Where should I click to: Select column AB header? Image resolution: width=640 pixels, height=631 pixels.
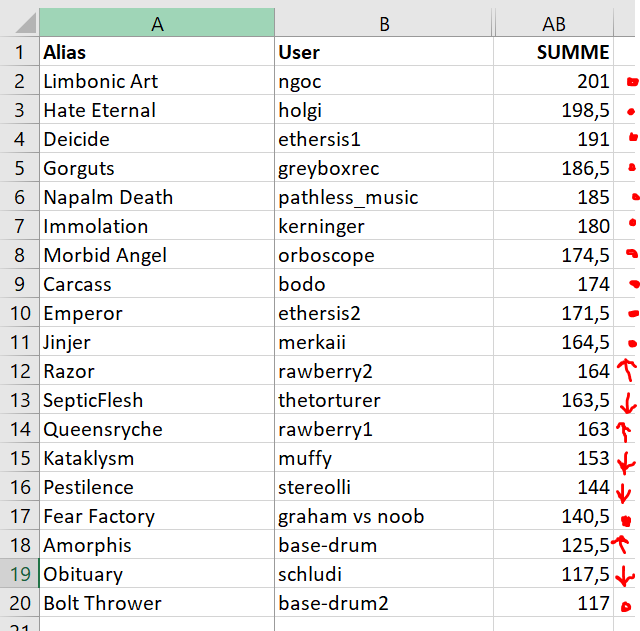pyautogui.click(x=553, y=24)
